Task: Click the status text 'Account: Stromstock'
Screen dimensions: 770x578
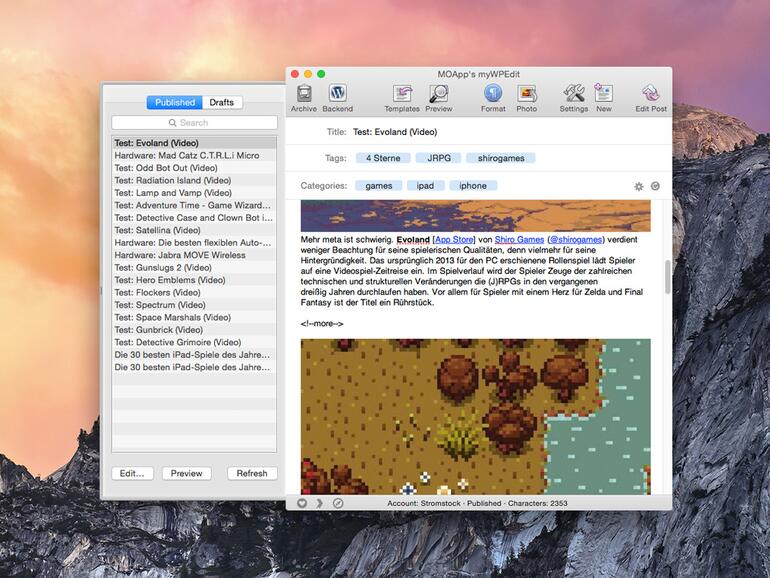Action: coord(424,503)
